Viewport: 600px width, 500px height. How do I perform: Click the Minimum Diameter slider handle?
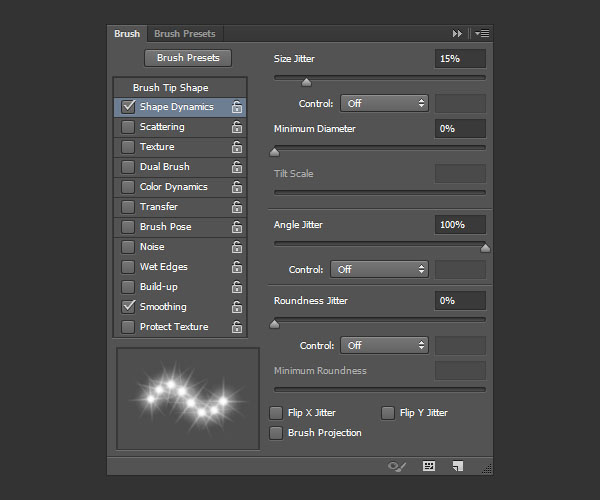[274, 152]
